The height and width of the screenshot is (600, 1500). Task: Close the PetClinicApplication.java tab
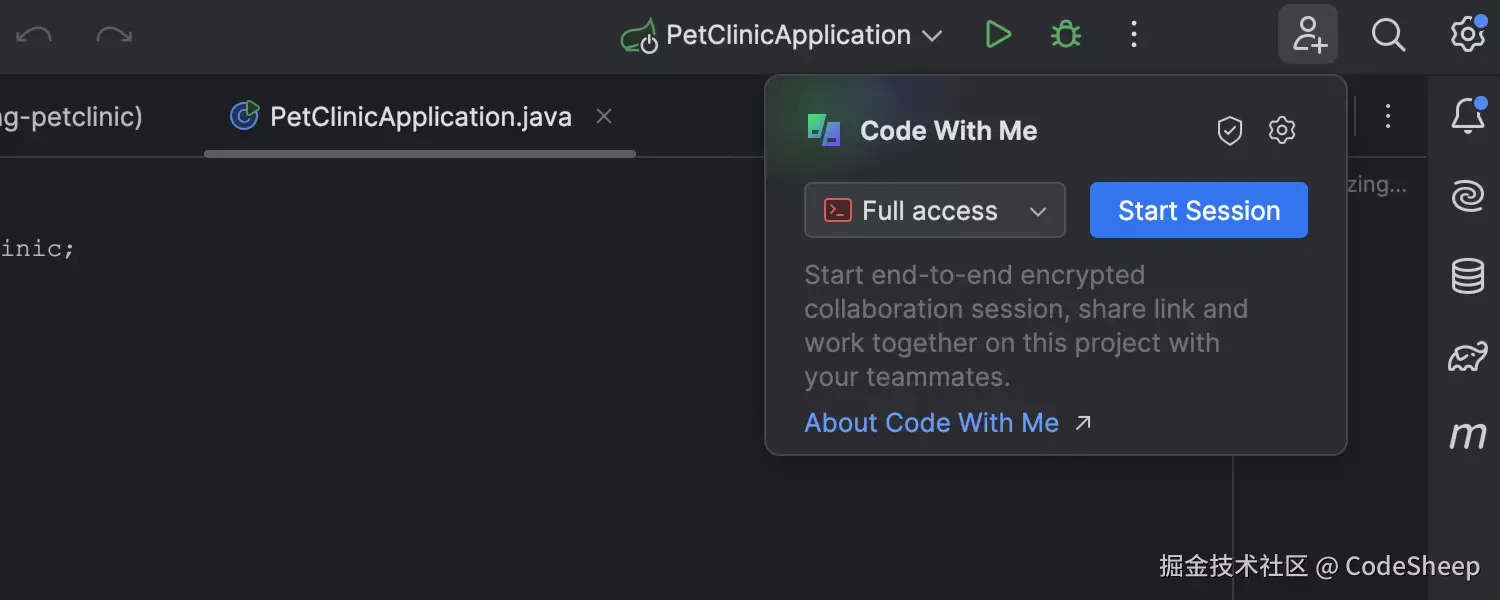604,117
